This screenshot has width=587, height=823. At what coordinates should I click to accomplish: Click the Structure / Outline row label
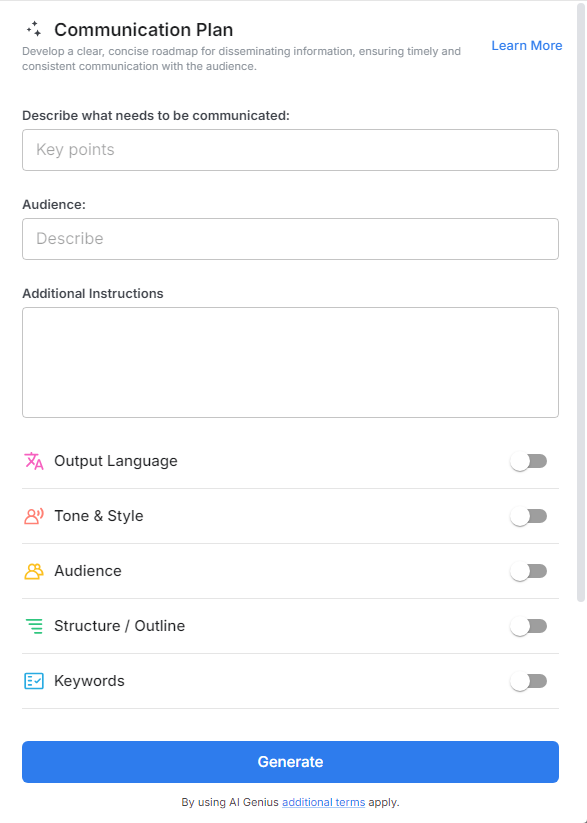[x=120, y=626]
